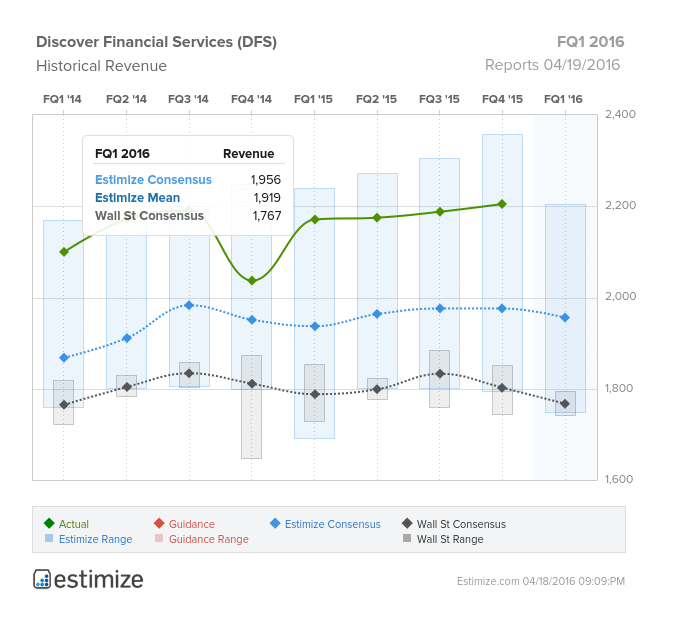Select FQ1 '15 Wall St Consensus point
This screenshot has width=675, height=620.
click(315, 394)
